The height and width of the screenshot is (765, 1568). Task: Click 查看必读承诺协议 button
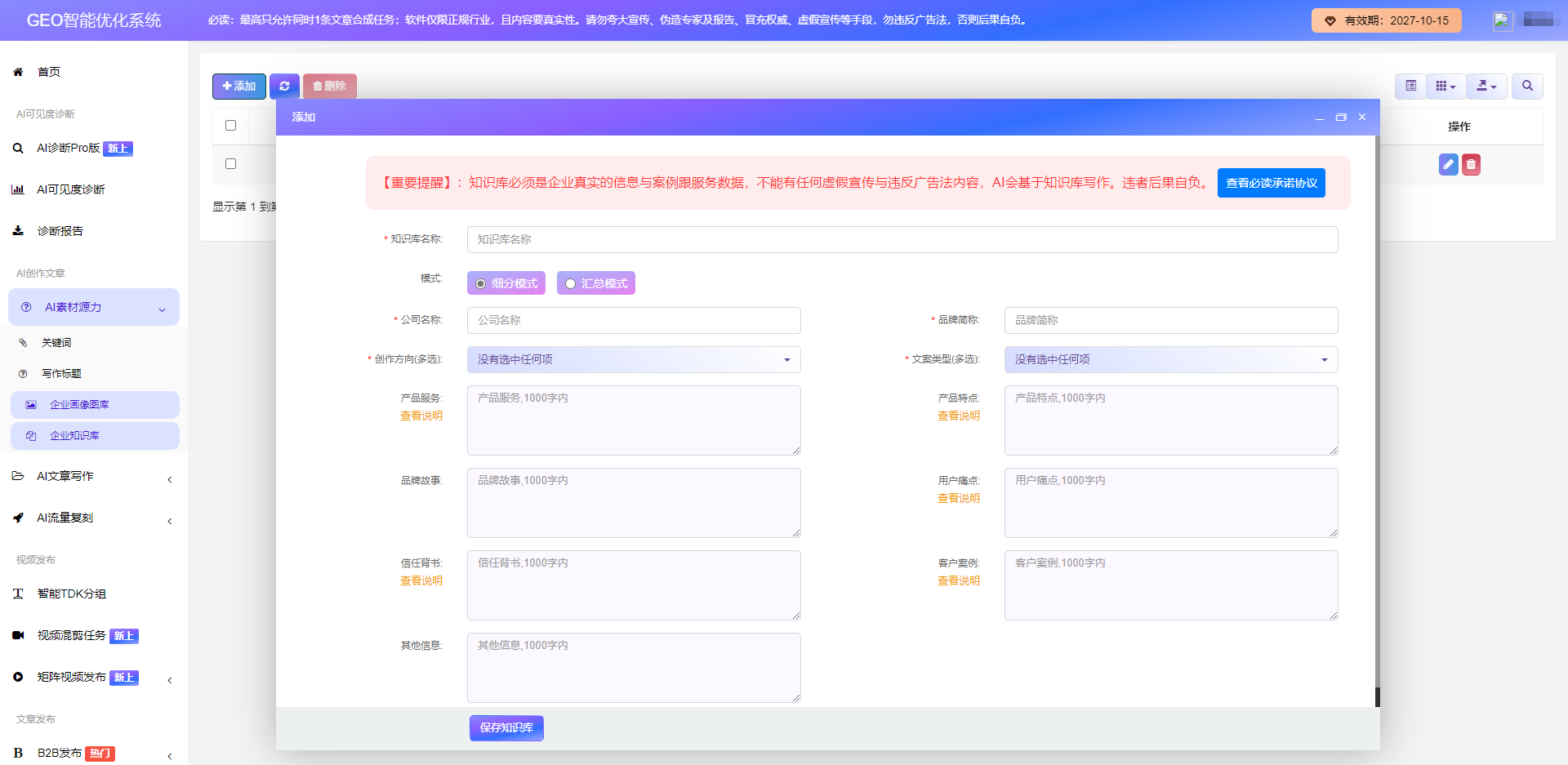1271,183
